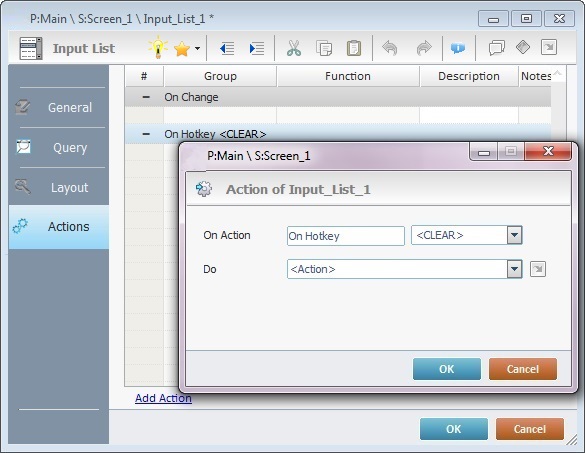Image resolution: width=585 pixels, height=453 pixels.
Task: Click the undo arrow icon
Action: click(390, 48)
